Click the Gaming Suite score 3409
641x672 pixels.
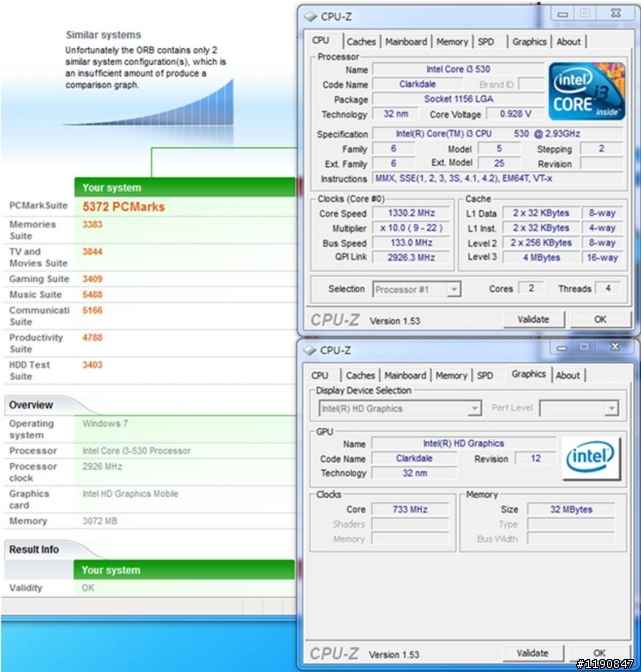[92, 279]
